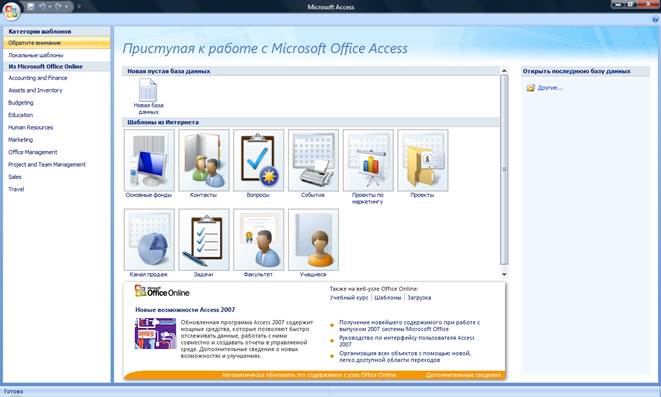The height and width of the screenshot is (397, 661).
Task: Click the Готово status bar text
Action: tap(13, 392)
